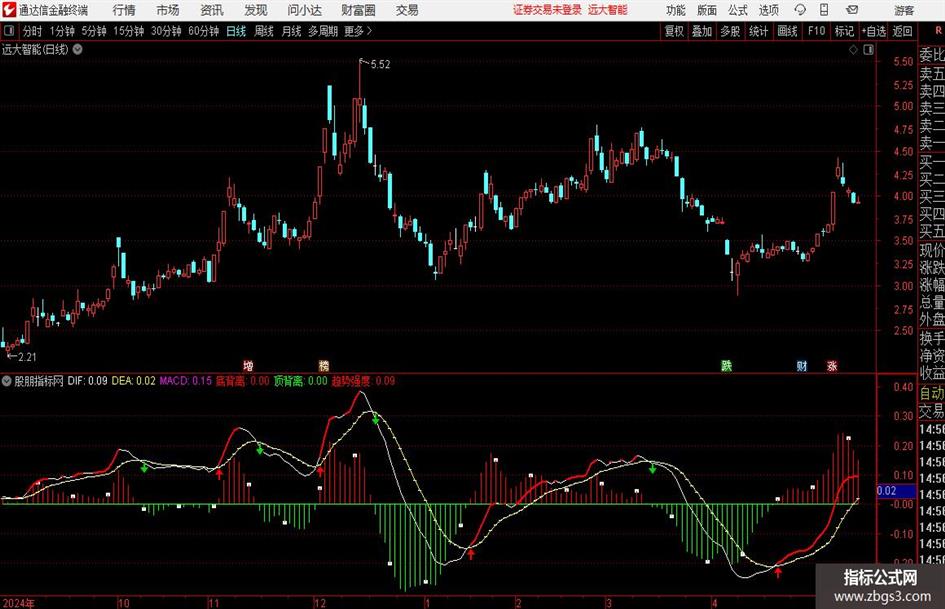Click the 统计 statistics button
The height and width of the screenshot is (609, 945).
click(759, 31)
